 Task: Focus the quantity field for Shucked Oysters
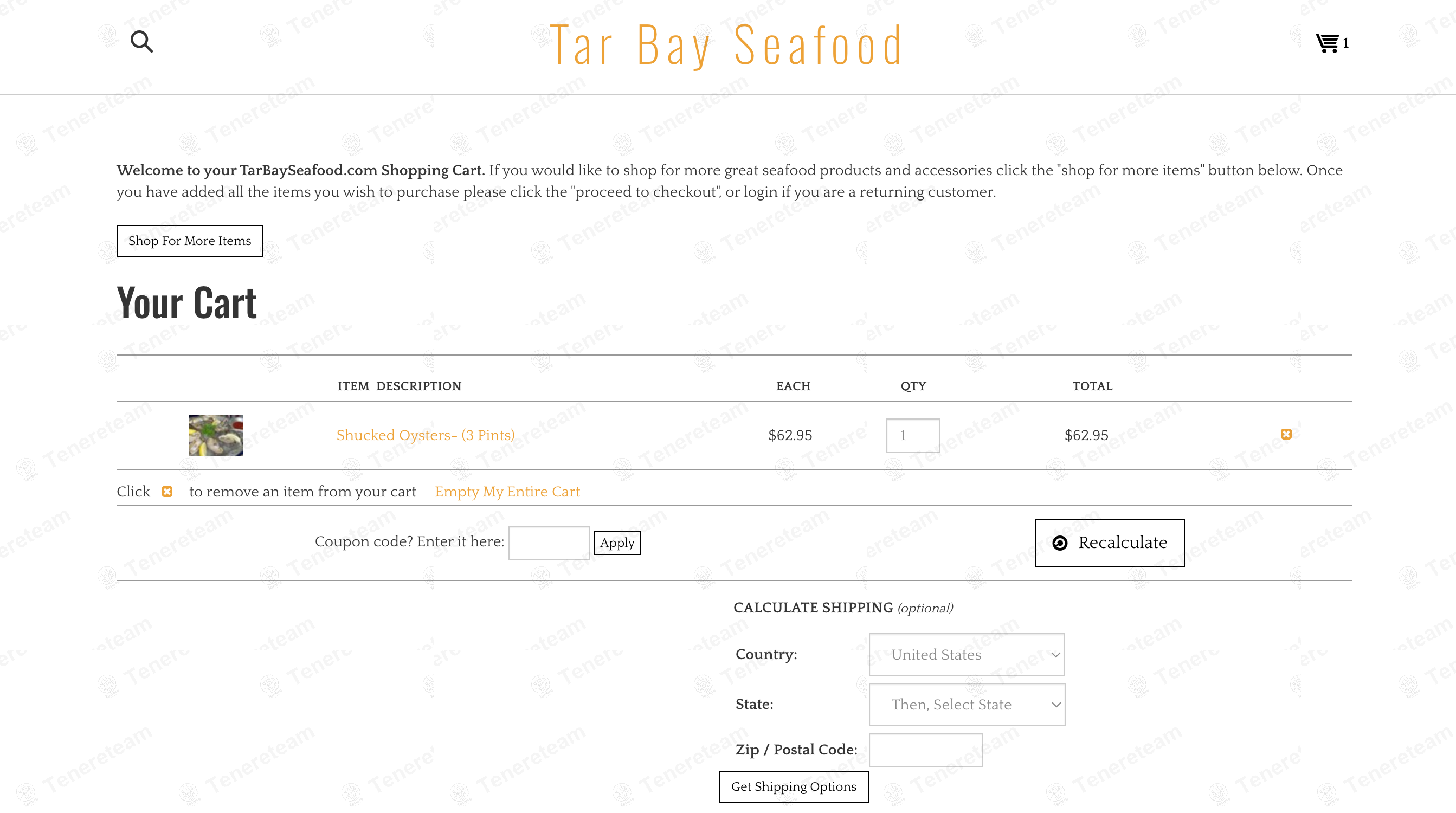coord(913,435)
